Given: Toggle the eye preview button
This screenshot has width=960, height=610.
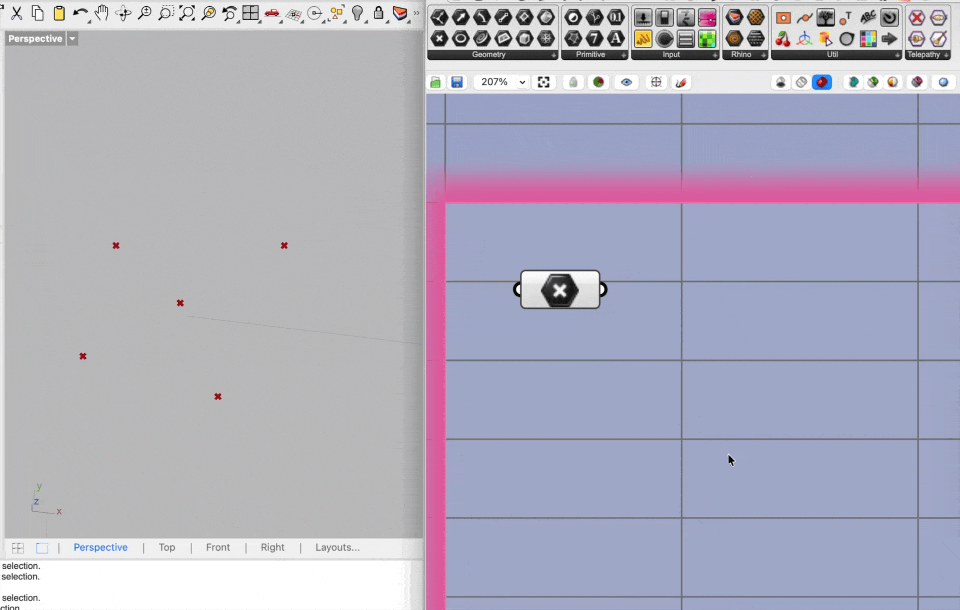Looking at the screenshot, I should coord(626,82).
